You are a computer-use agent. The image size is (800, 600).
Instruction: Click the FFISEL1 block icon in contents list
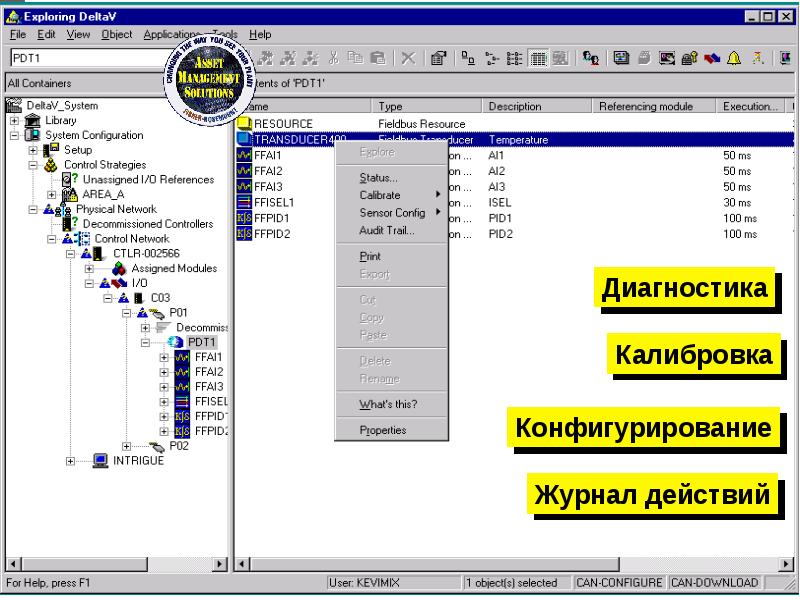[x=244, y=202]
